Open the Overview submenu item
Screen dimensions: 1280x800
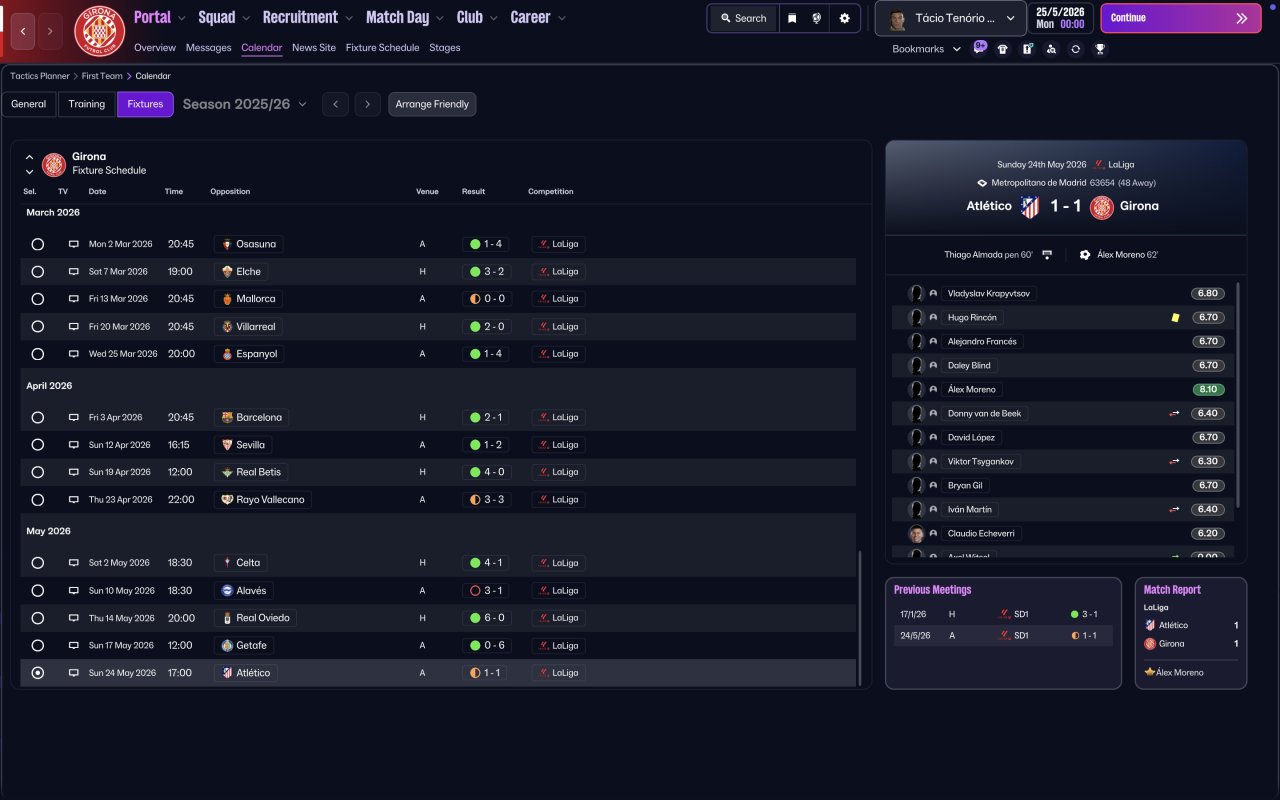click(155, 47)
